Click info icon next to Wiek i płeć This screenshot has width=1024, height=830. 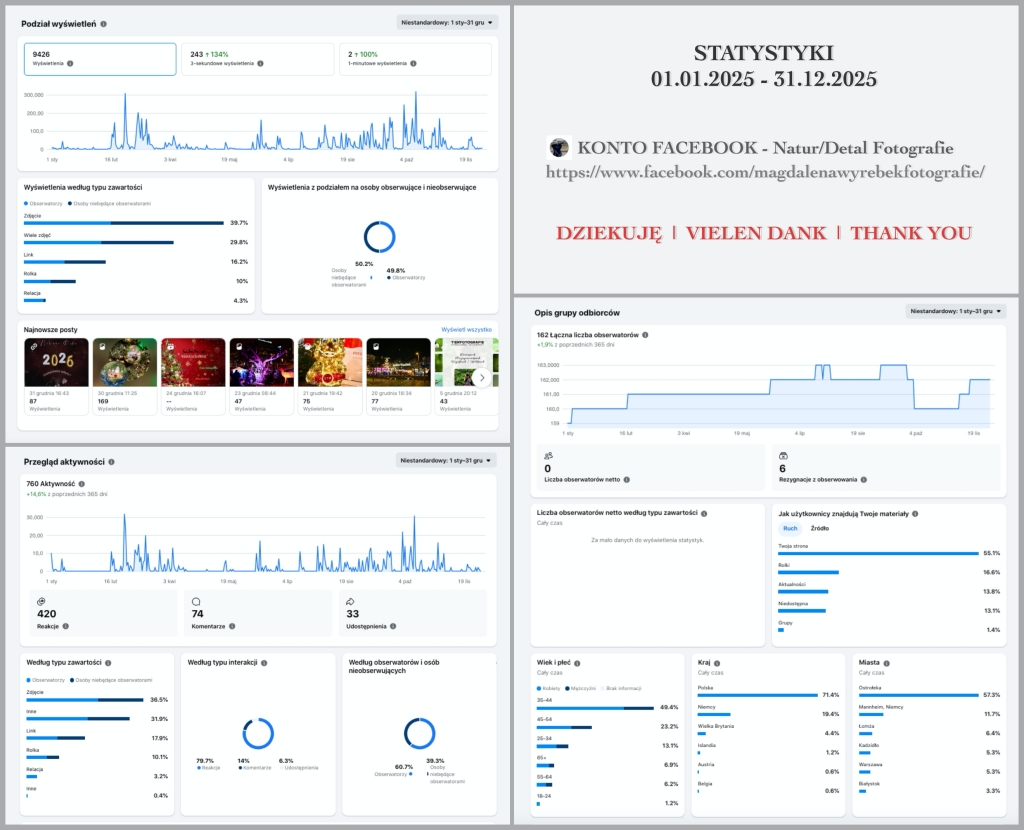577,663
